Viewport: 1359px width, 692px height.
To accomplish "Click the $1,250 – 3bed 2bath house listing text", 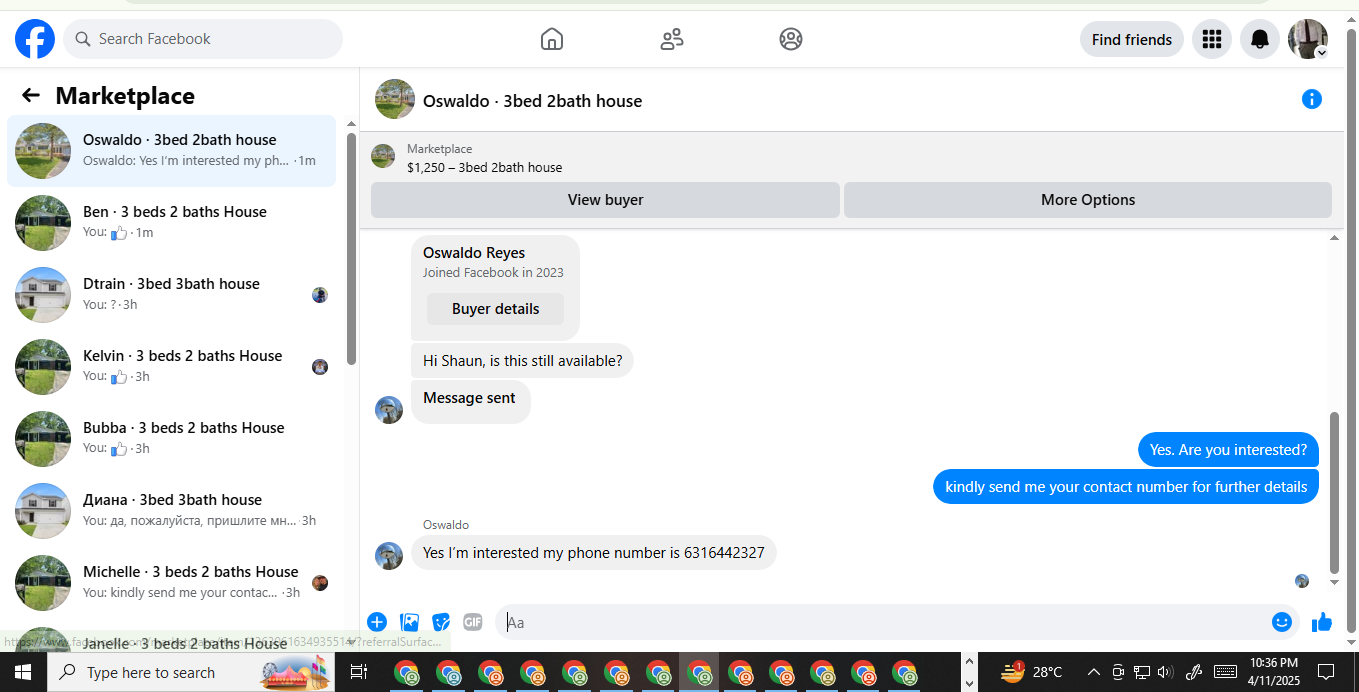I will (484, 168).
